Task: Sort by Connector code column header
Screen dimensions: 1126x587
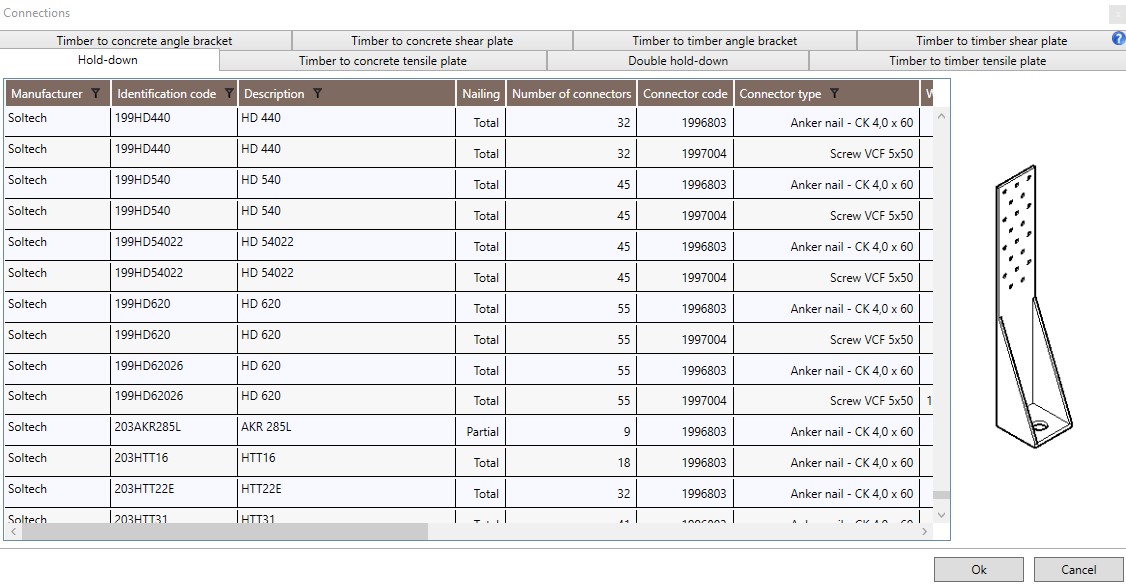Action: pos(685,93)
